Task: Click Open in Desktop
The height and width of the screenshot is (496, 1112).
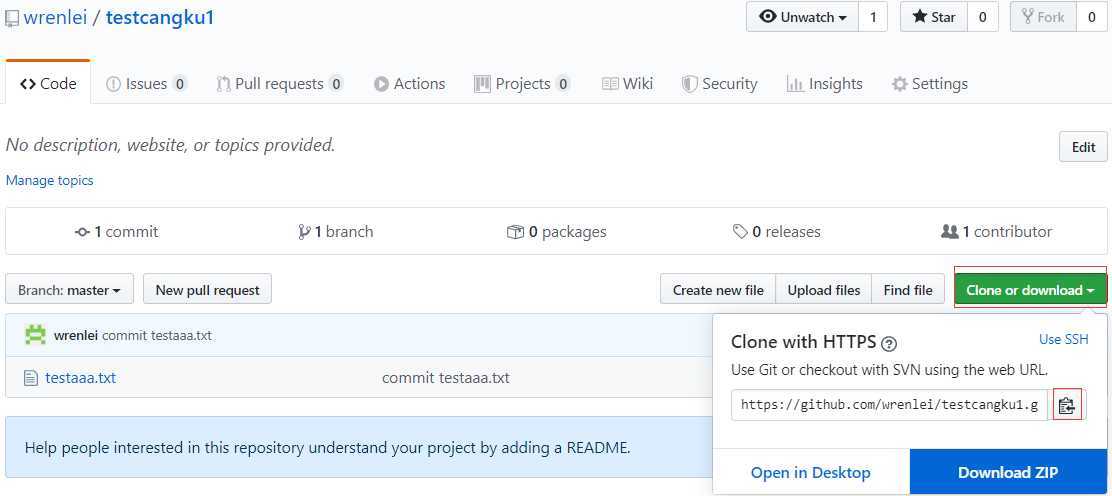Action: point(811,473)
